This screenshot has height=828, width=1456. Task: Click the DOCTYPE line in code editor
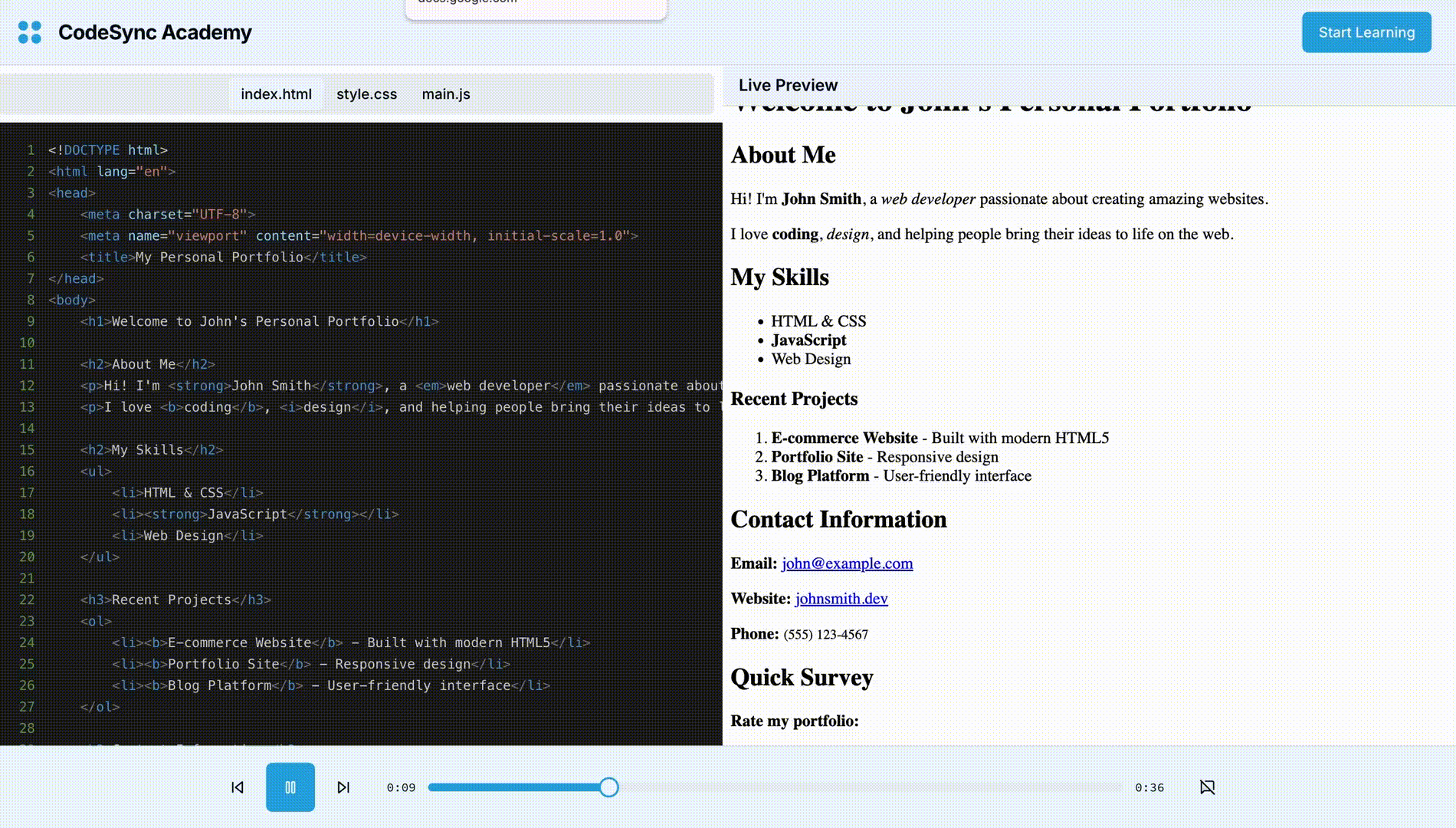click(108, 149)
